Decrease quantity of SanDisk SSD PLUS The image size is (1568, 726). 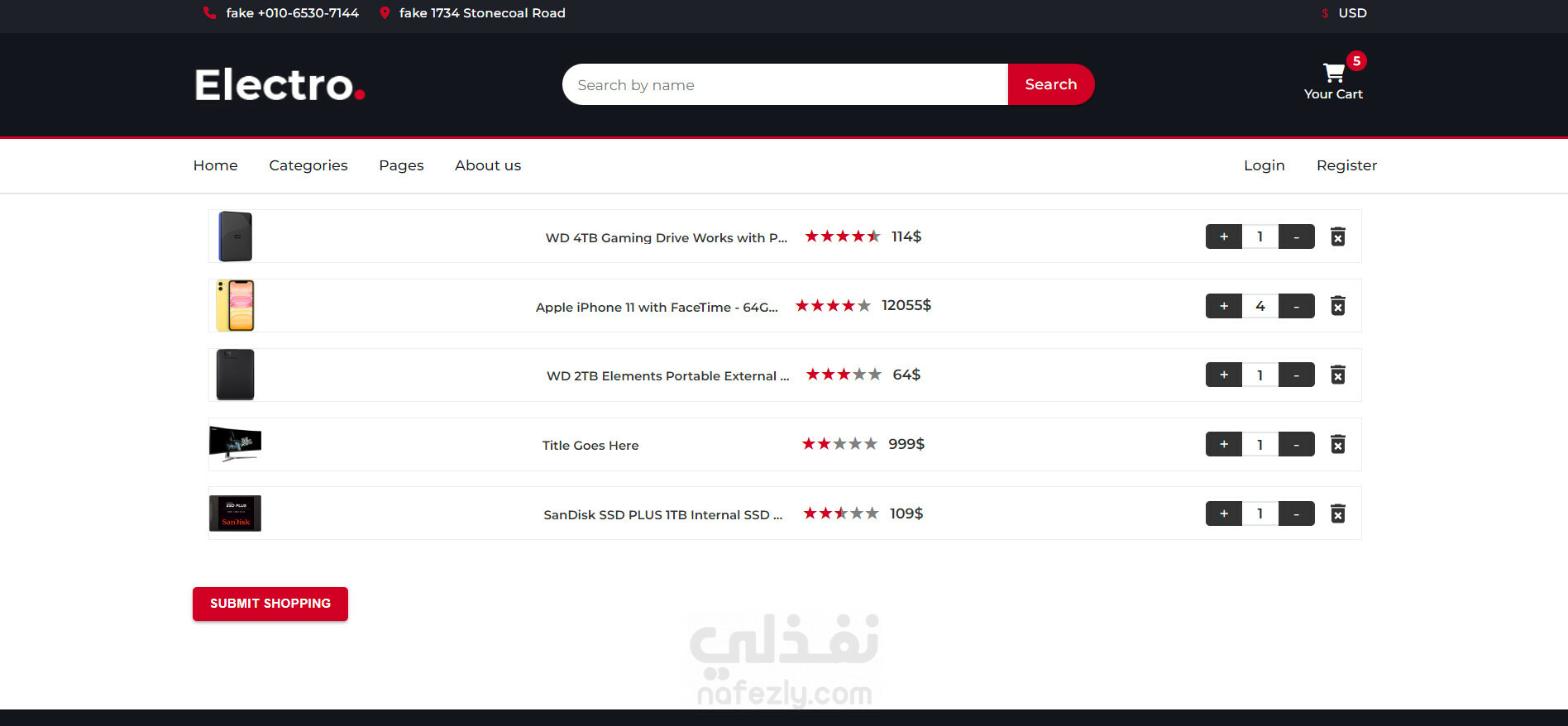1297,513
